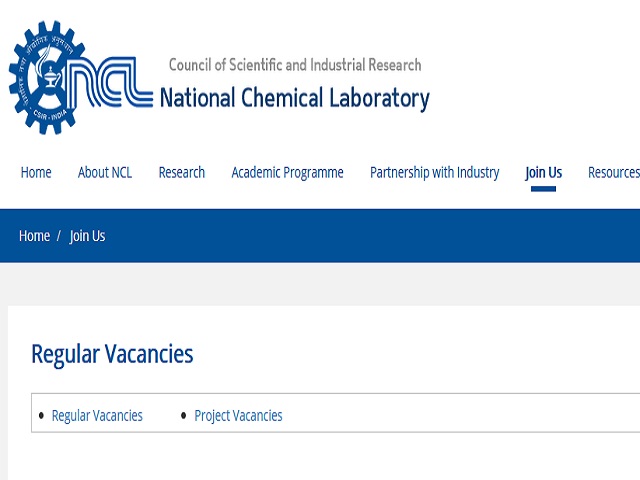Viewport: 640px width, 480px height.
Task: Click the NCL gear logo
Action: [x=80, y=78]
